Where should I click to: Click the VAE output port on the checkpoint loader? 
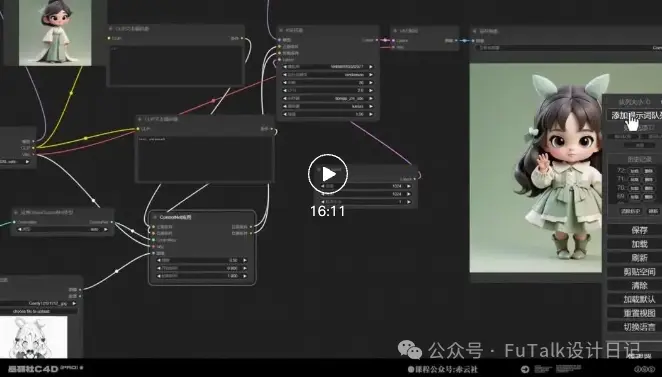tap(33, 155)
